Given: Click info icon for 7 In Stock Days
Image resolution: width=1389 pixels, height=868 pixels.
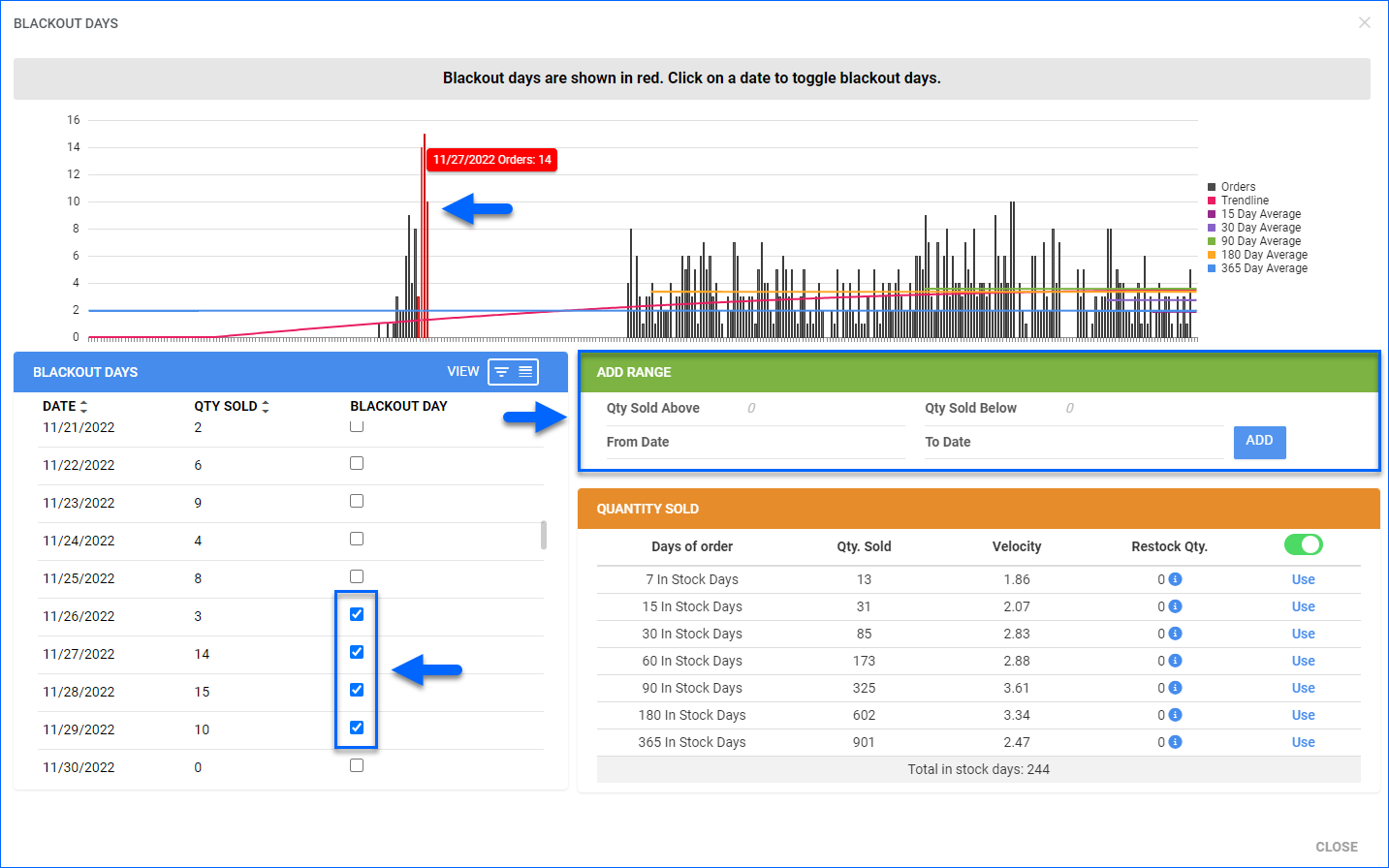Looking at the screenshot, I should tap(1175, 579).
